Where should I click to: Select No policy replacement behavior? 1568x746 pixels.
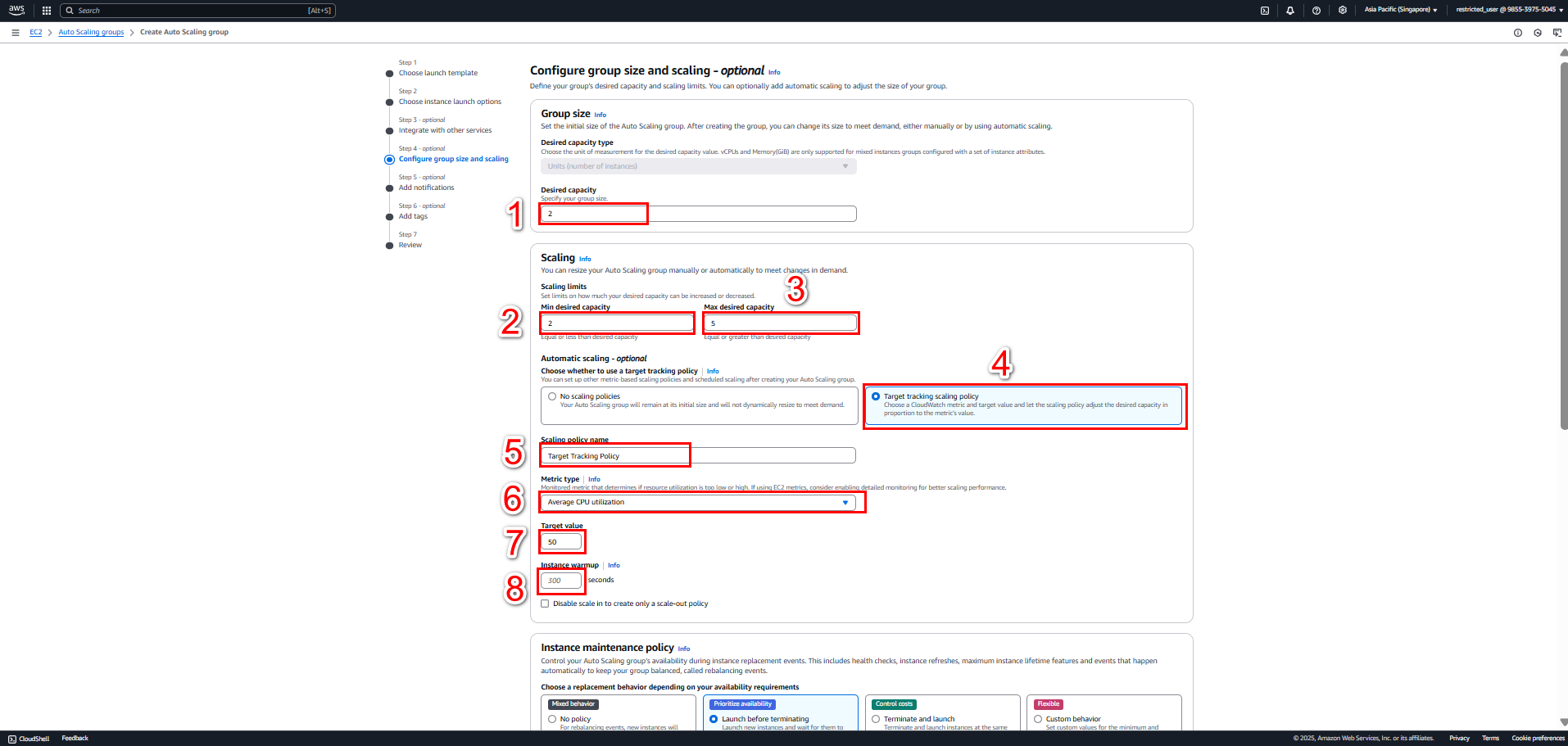[552, 719]
